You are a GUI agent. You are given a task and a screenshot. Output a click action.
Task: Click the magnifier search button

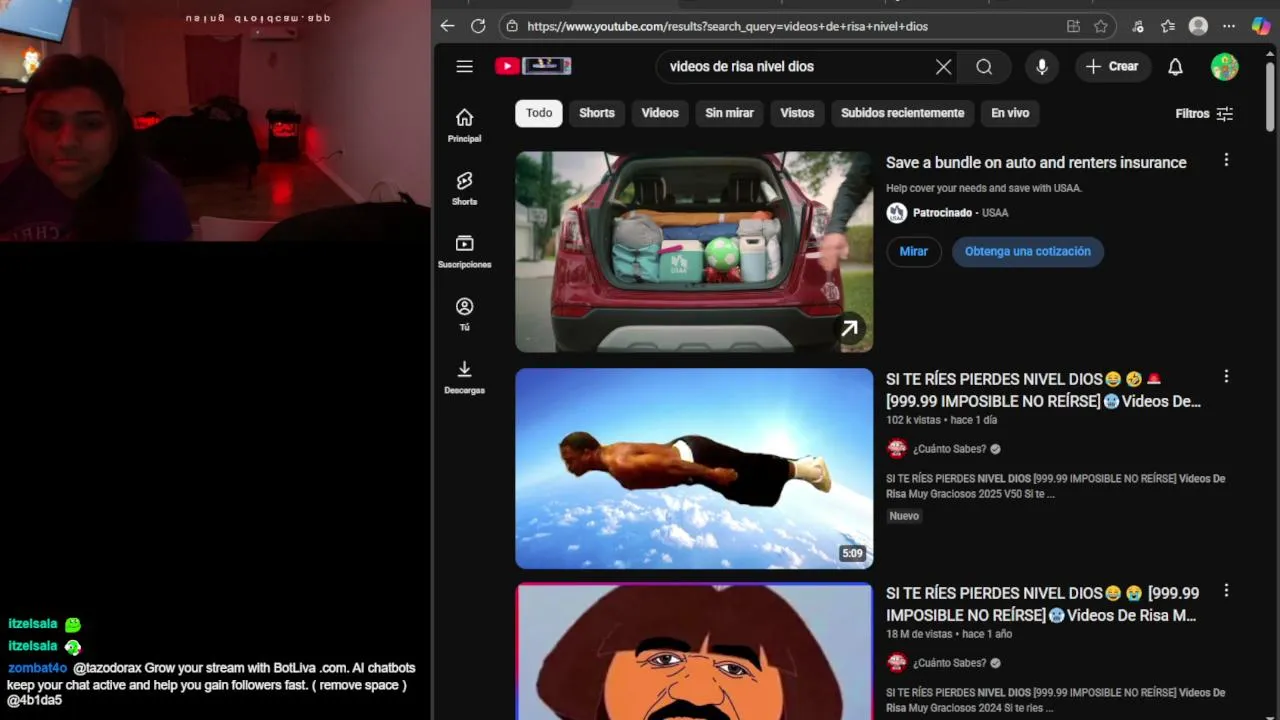pos(984,67)
